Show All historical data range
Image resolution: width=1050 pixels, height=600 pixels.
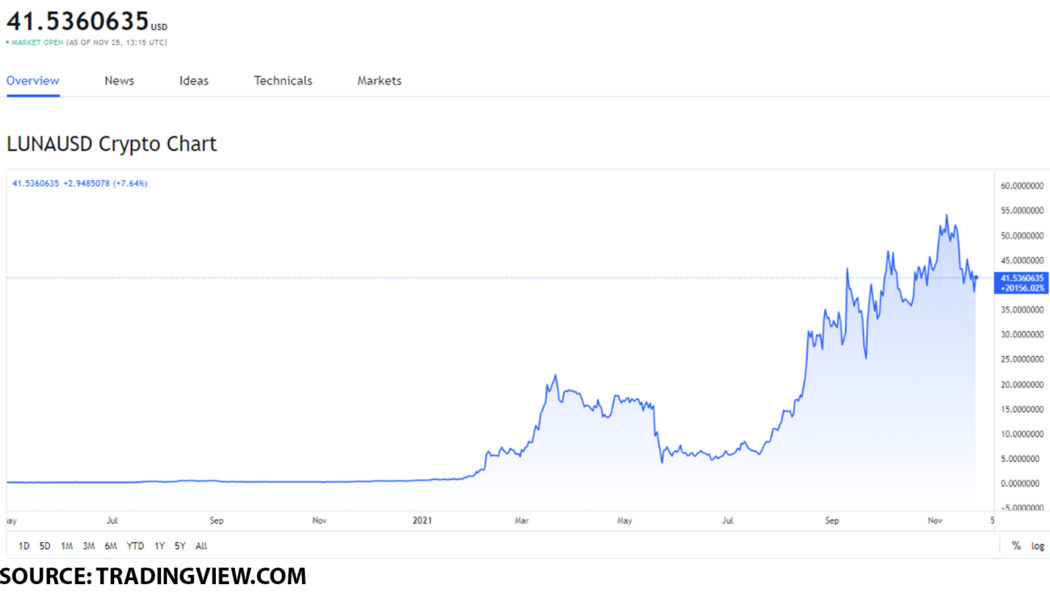click(200, 546)
